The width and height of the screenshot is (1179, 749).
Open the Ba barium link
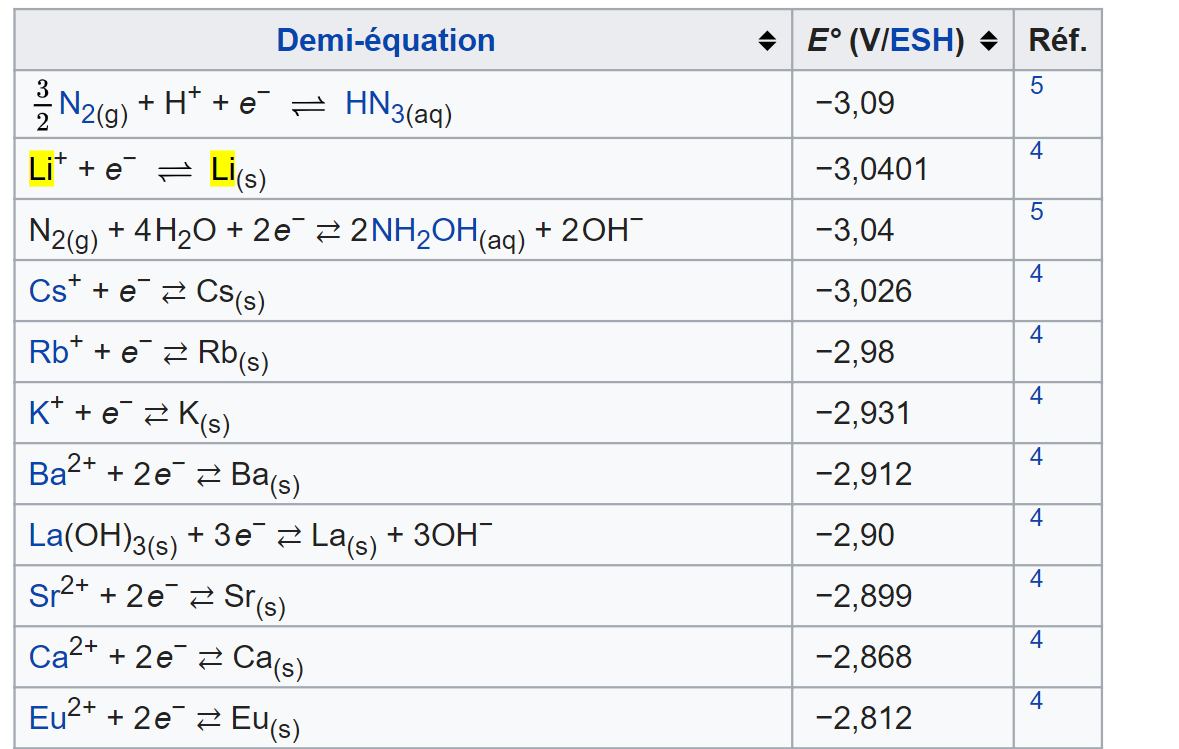click(47, 474)
